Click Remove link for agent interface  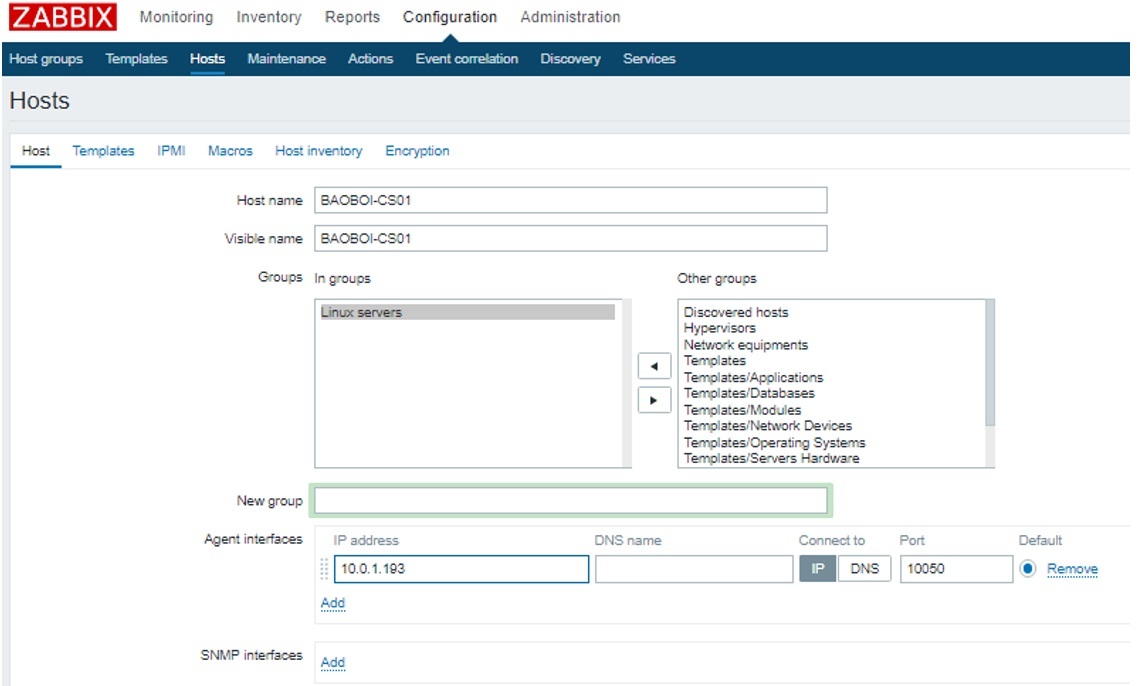(x=1072, y=569)
